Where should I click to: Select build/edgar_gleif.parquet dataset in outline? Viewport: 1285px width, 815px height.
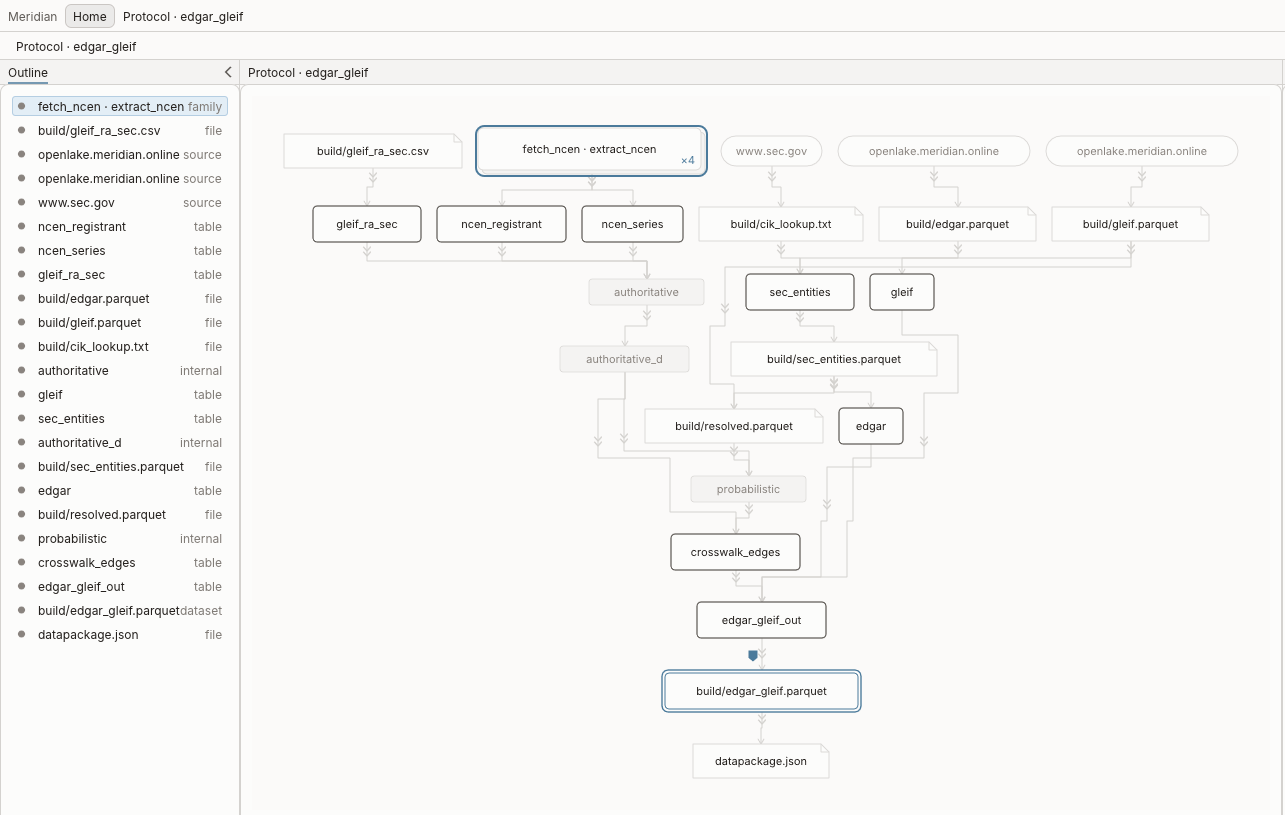click(120, 611)
